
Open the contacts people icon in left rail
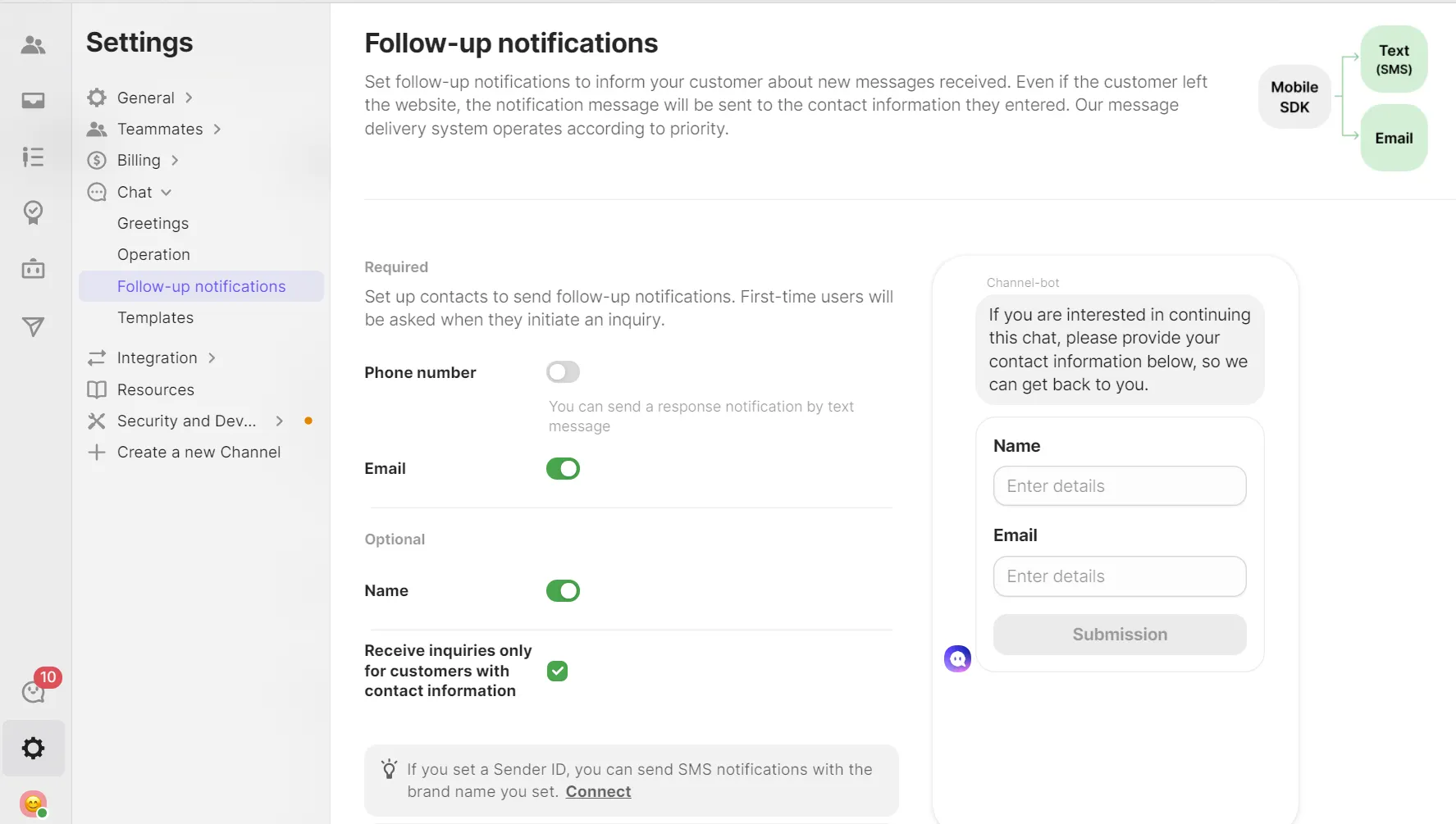tap(33, 45)
